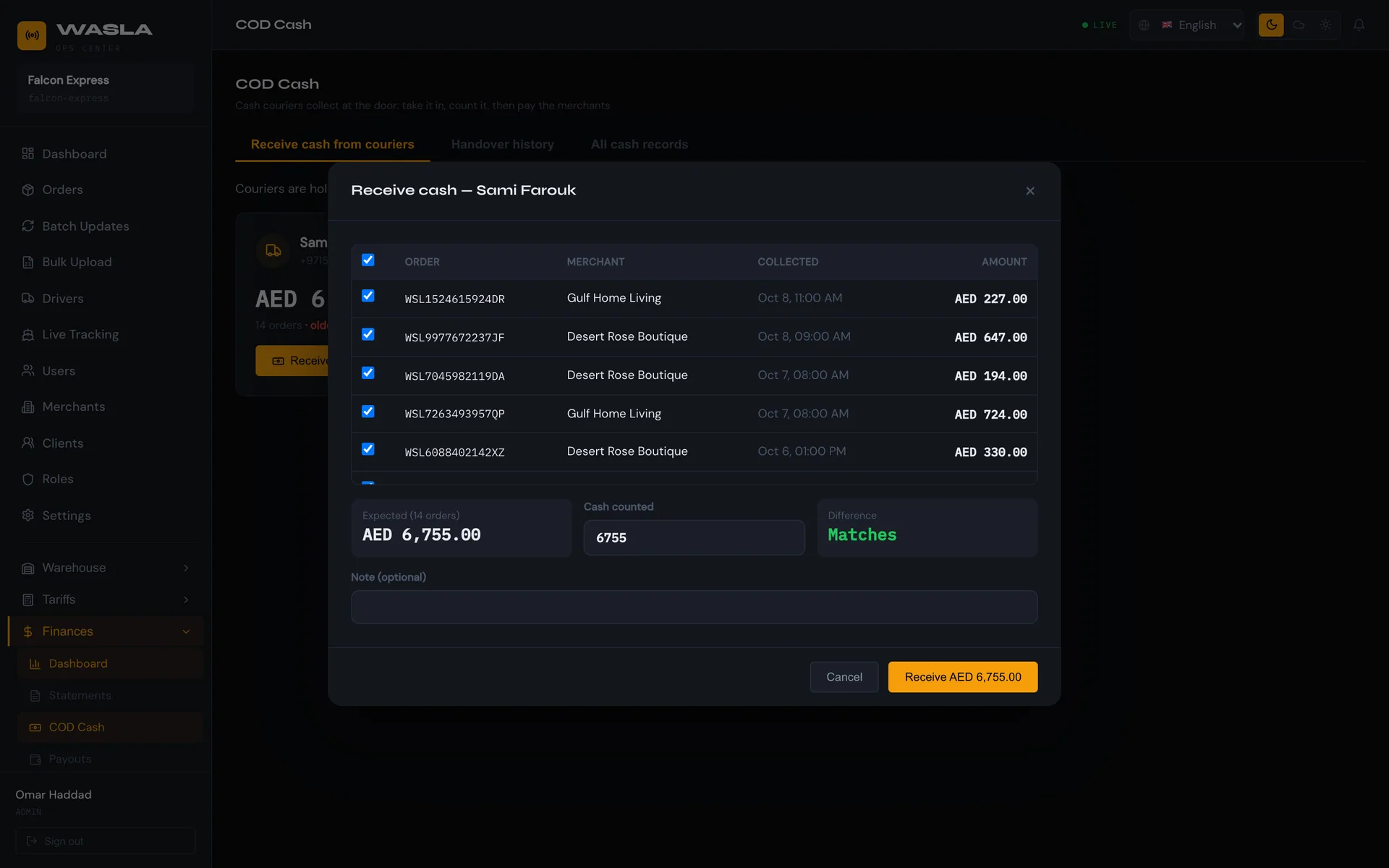Click the Note optional field

click(694, 607)
